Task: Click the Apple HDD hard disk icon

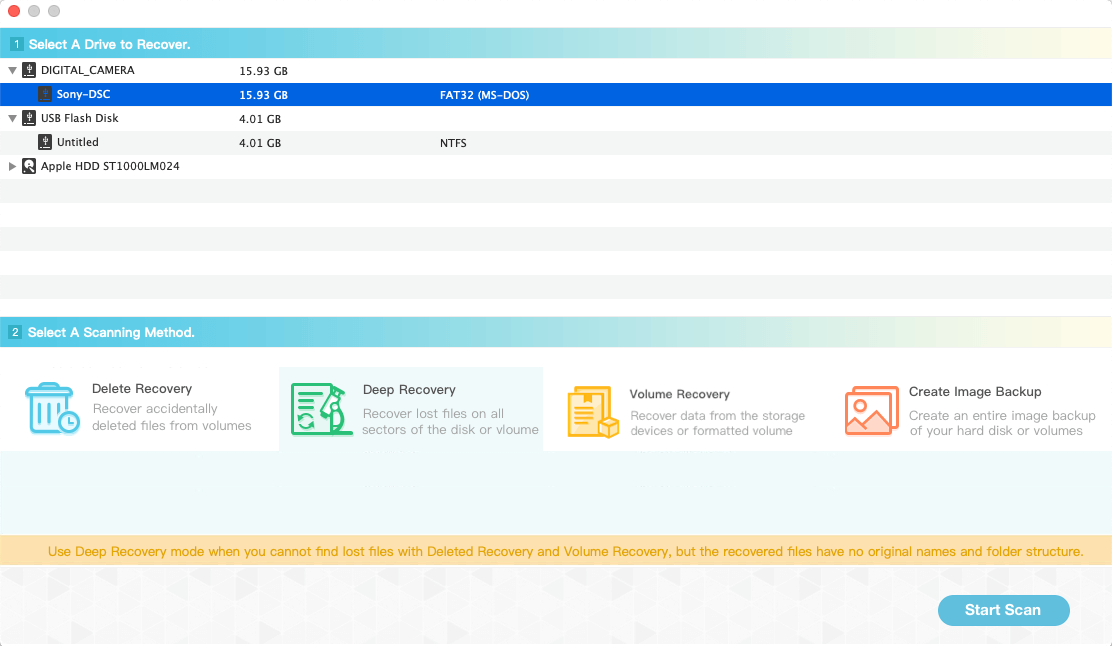Action: (x=29, y=166)
